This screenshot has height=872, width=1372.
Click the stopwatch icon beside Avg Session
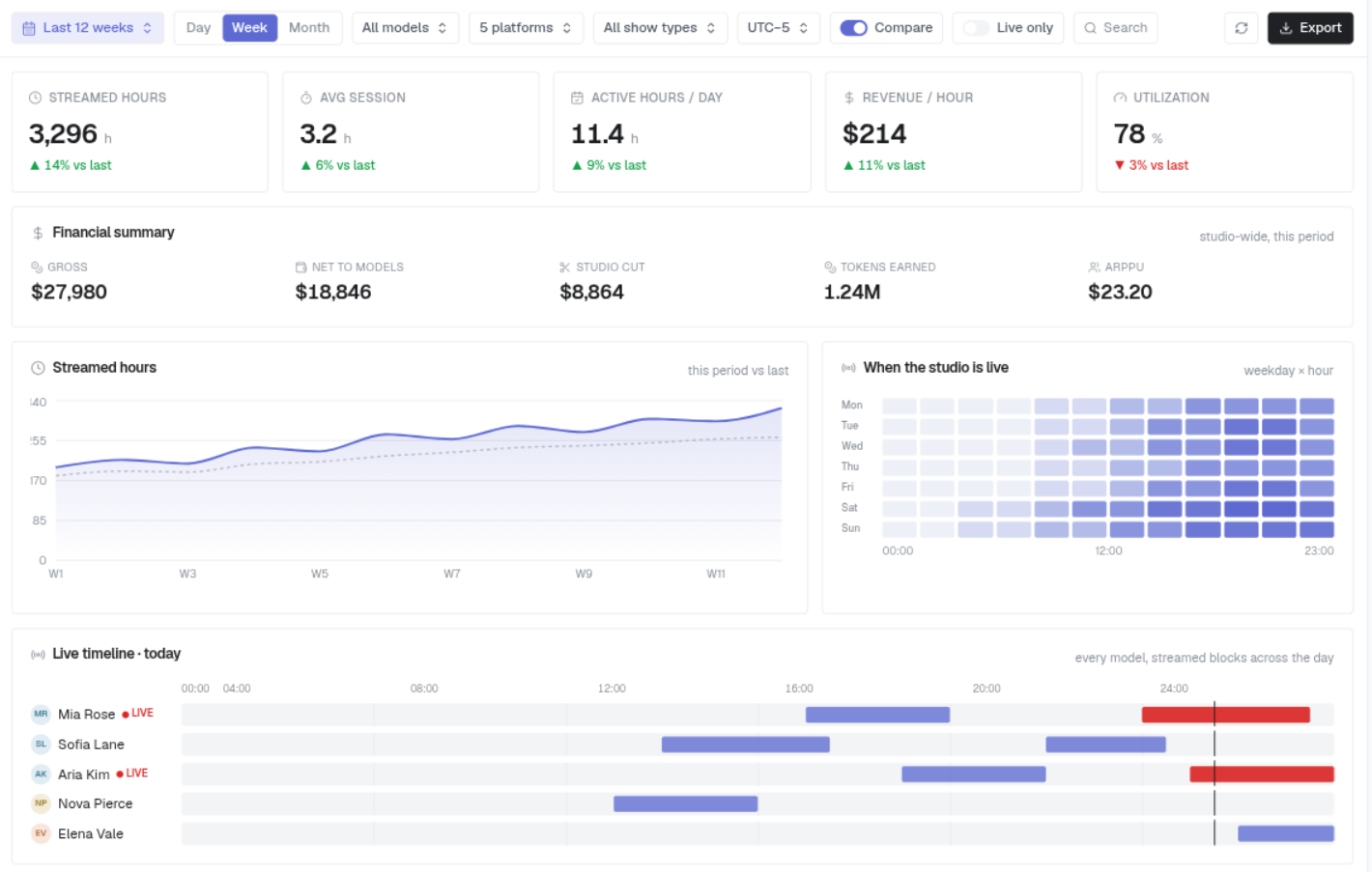306,98
